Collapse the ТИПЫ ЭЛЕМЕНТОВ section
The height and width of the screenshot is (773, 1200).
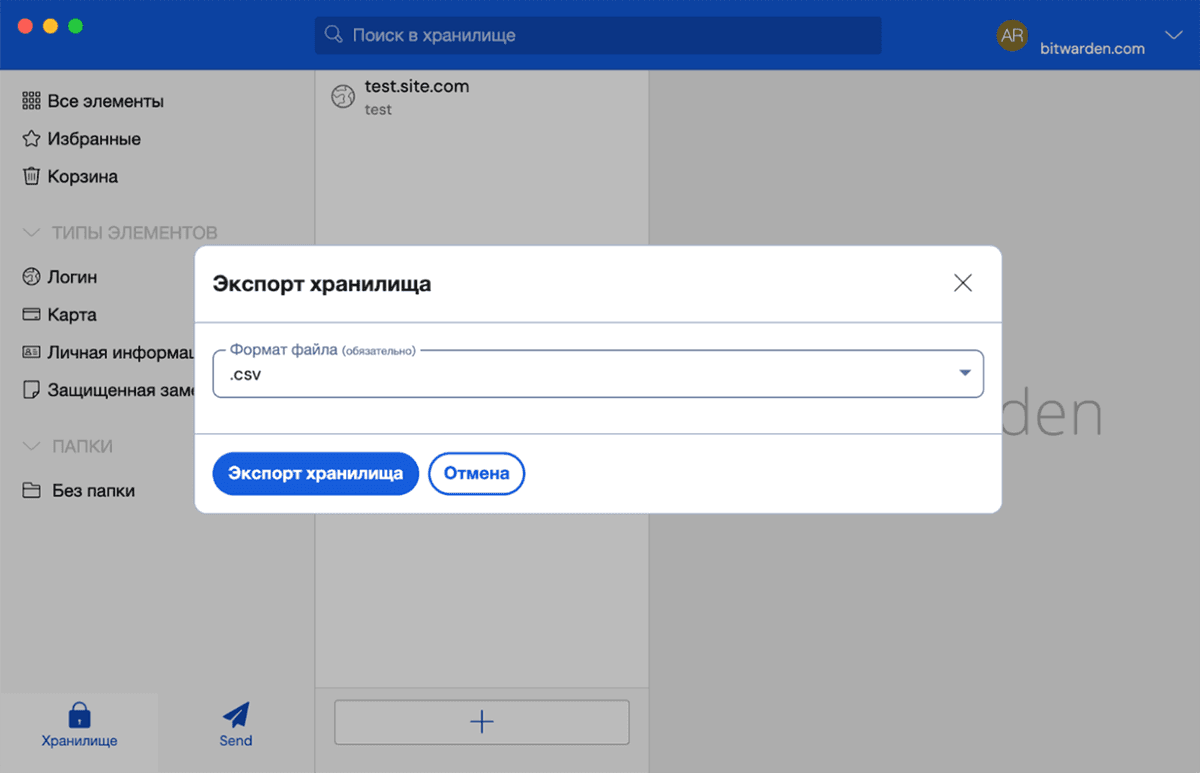click(30, 233)
